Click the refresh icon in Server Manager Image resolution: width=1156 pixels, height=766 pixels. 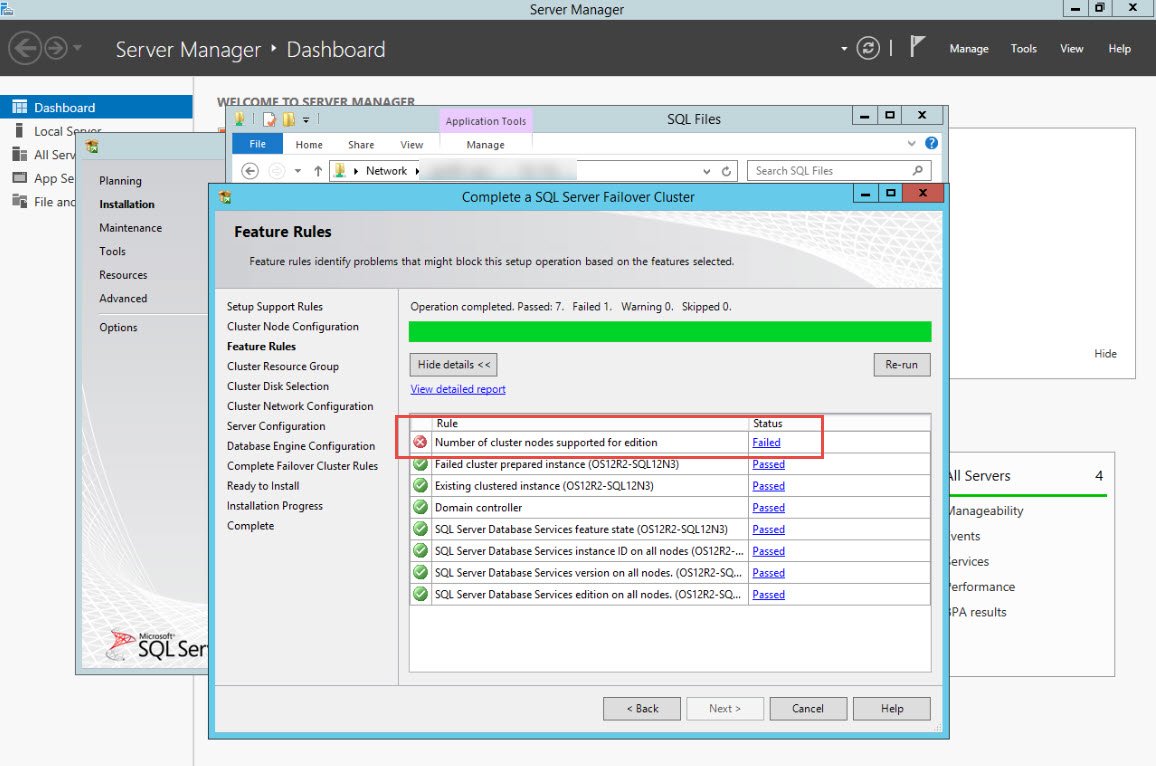click(866, 47)
